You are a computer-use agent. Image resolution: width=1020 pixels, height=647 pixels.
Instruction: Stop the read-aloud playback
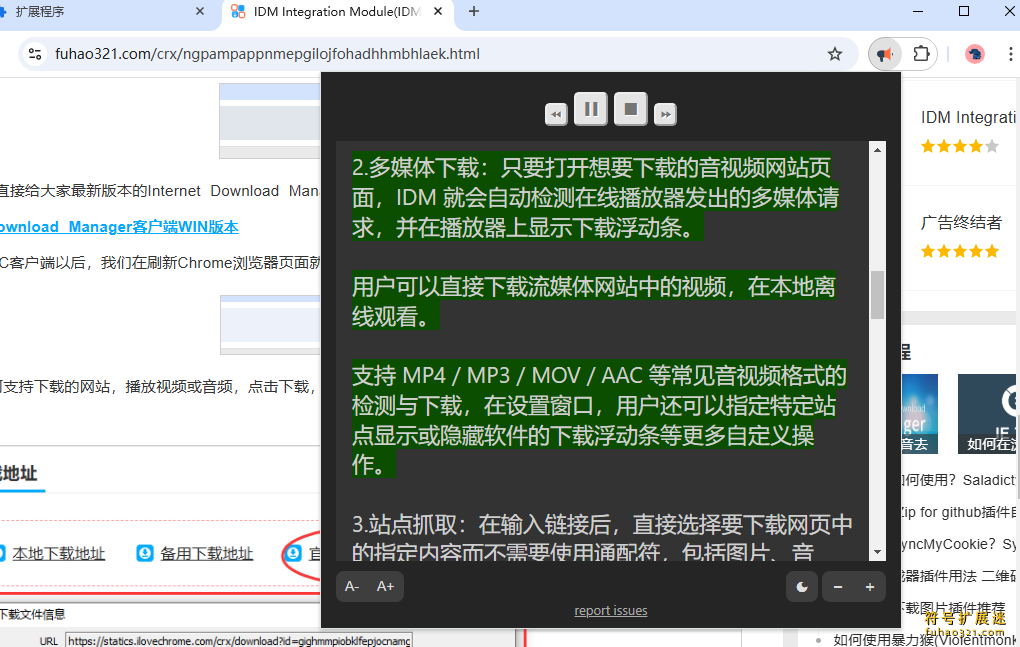click(x=630, y=109)
